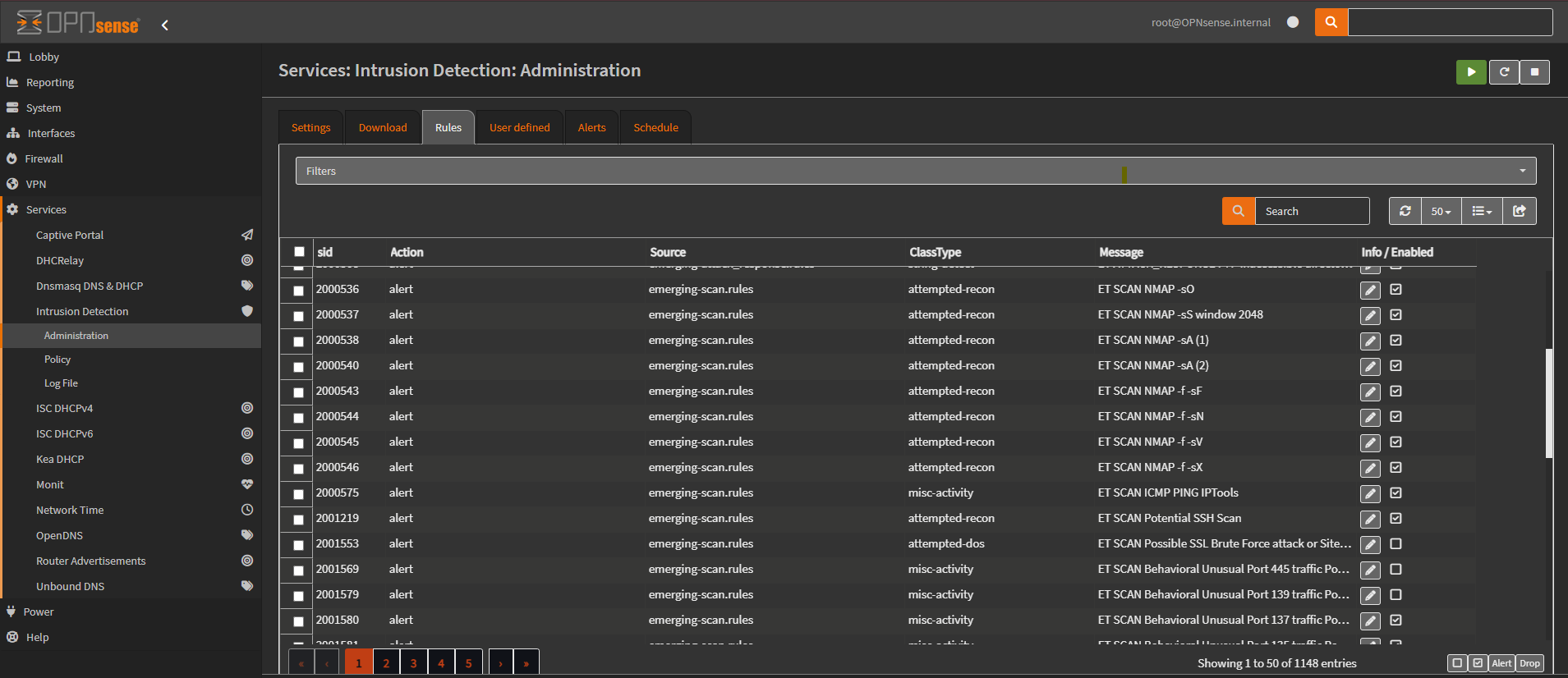Refresh the rules table
The image size is (1568, 678).
pyautogui.click(x=1405, y=211)
